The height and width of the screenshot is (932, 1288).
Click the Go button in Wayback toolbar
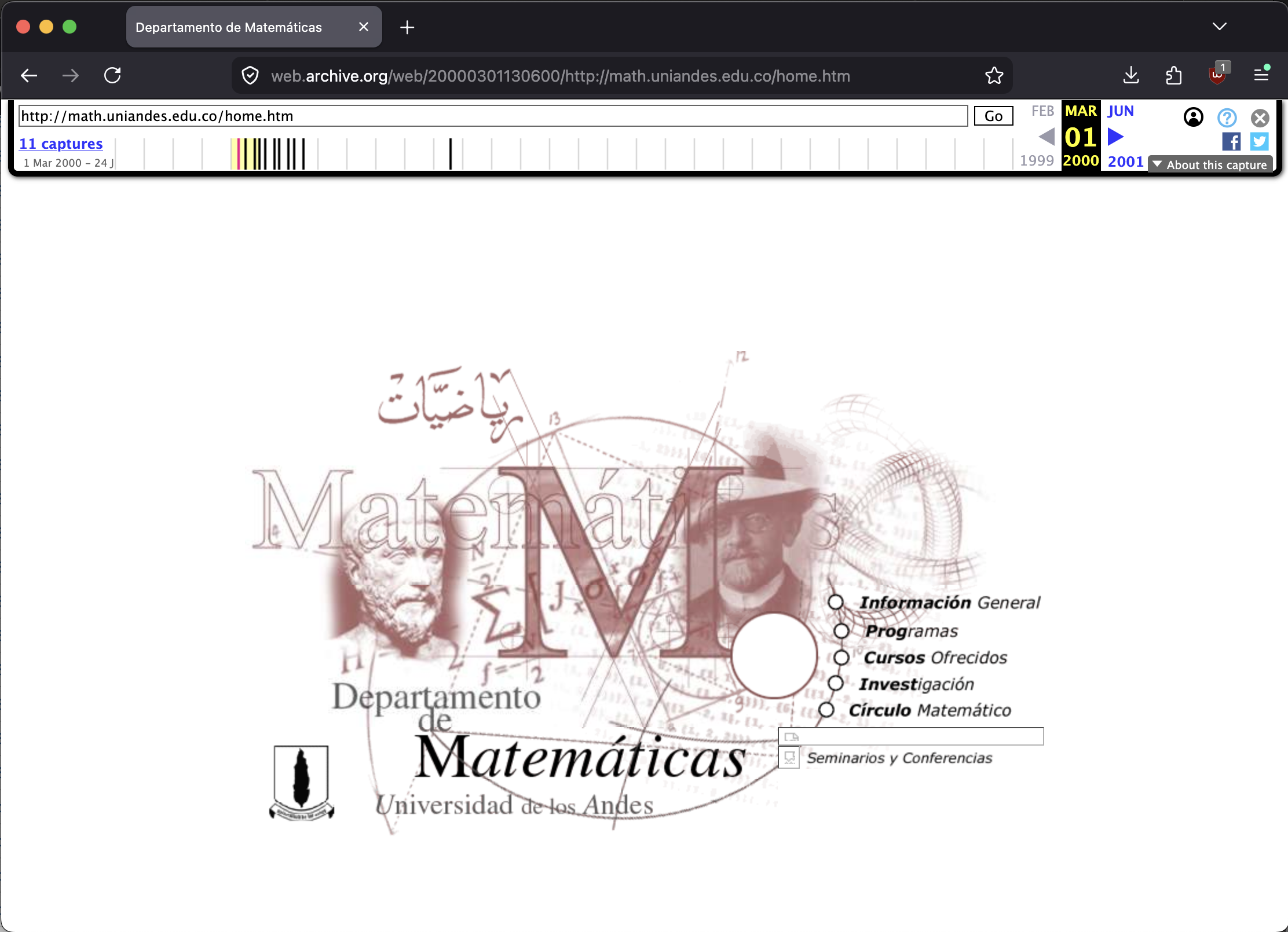click(993, 116)
